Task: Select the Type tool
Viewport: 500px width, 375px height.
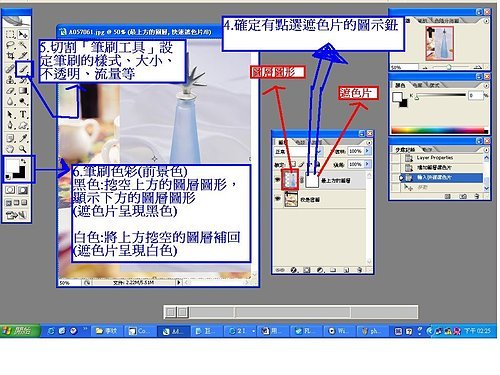Action: [23, 115]
